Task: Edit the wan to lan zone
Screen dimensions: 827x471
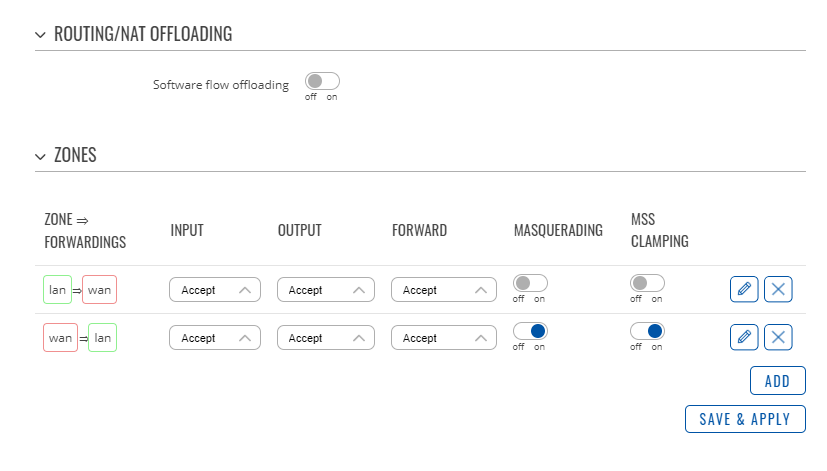Action: click(x=744, y=337)
